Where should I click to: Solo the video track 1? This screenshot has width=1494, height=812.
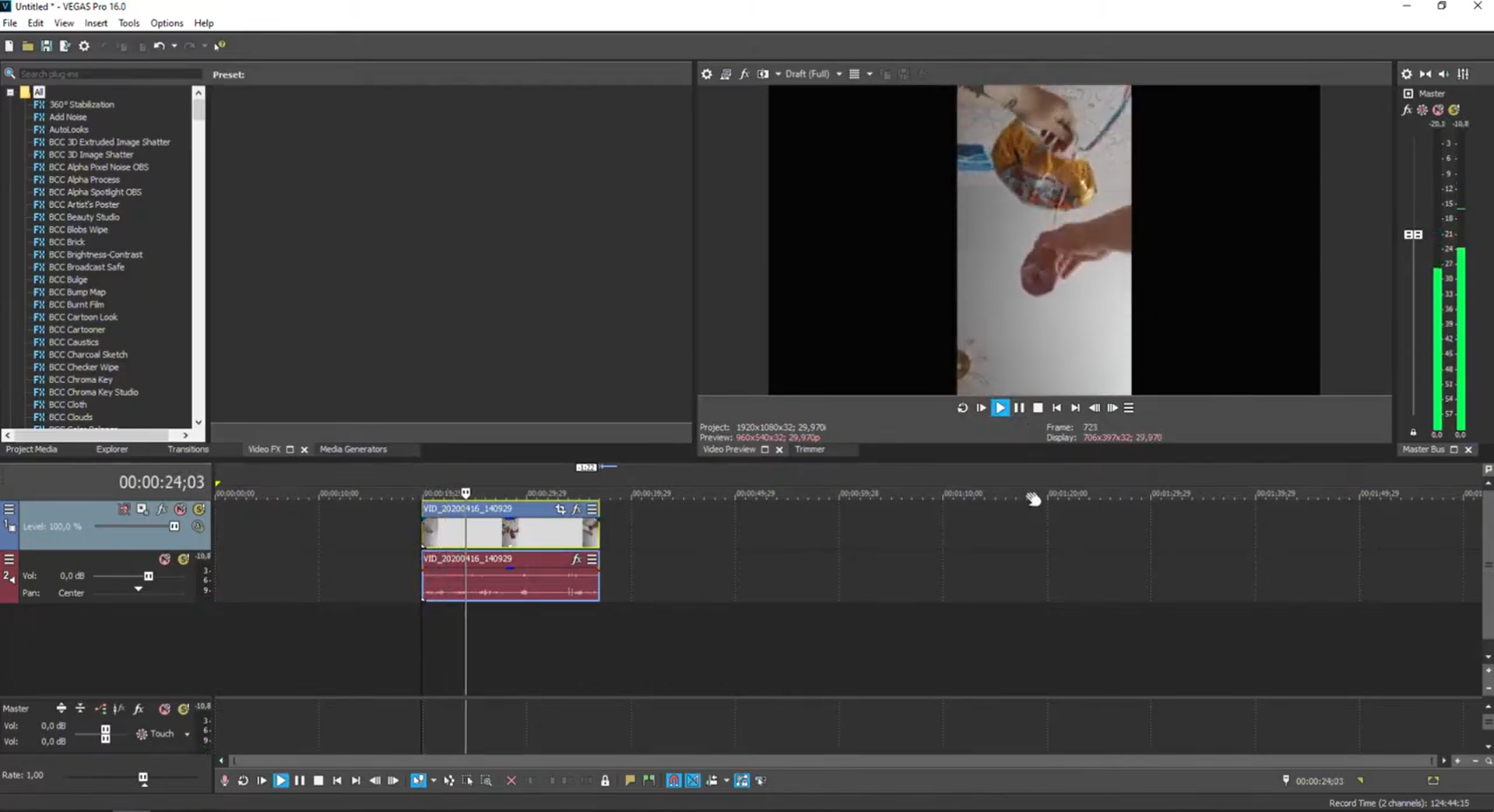tap(199, 509)
